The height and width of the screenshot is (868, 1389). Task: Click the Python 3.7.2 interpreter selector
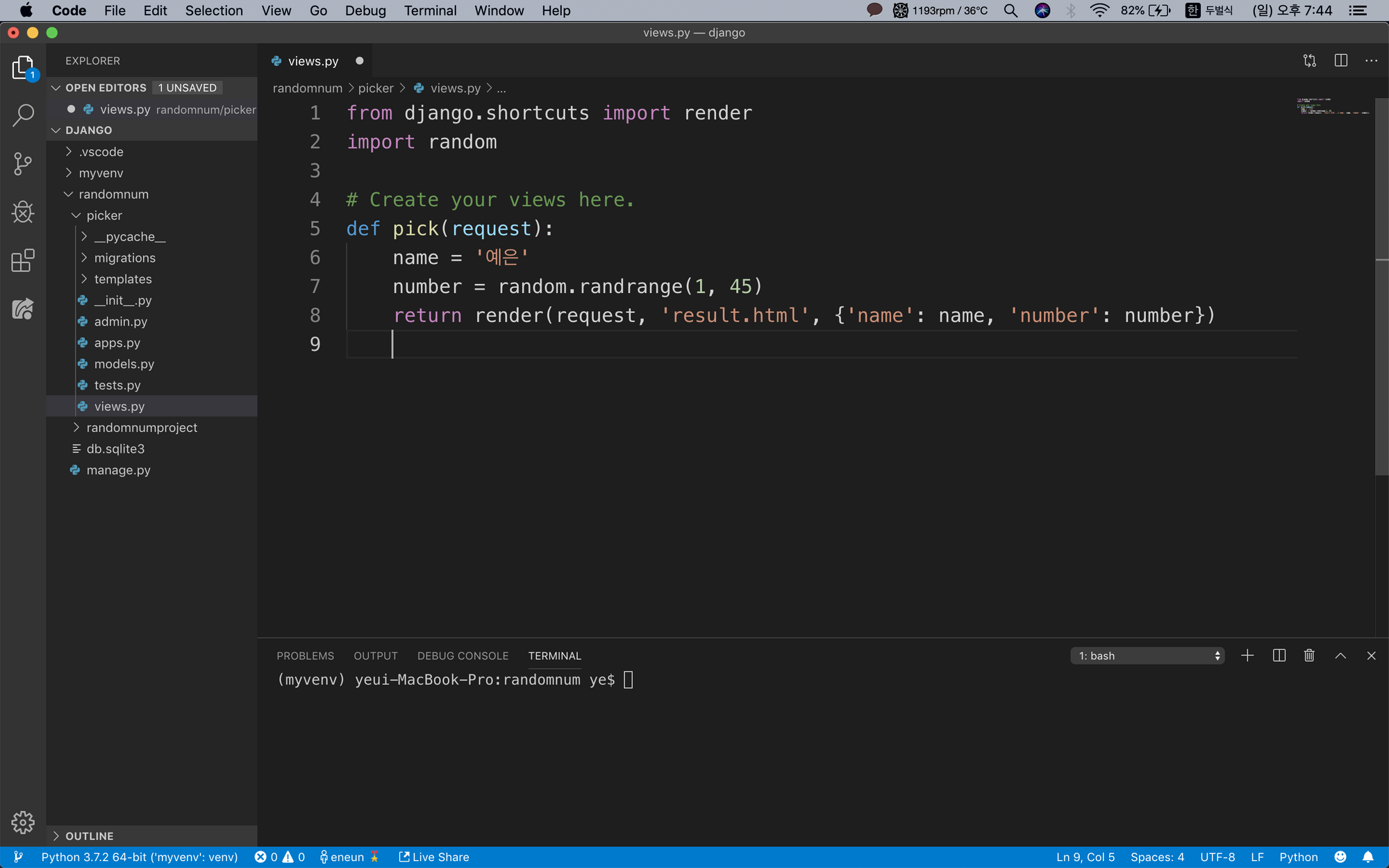139,857
